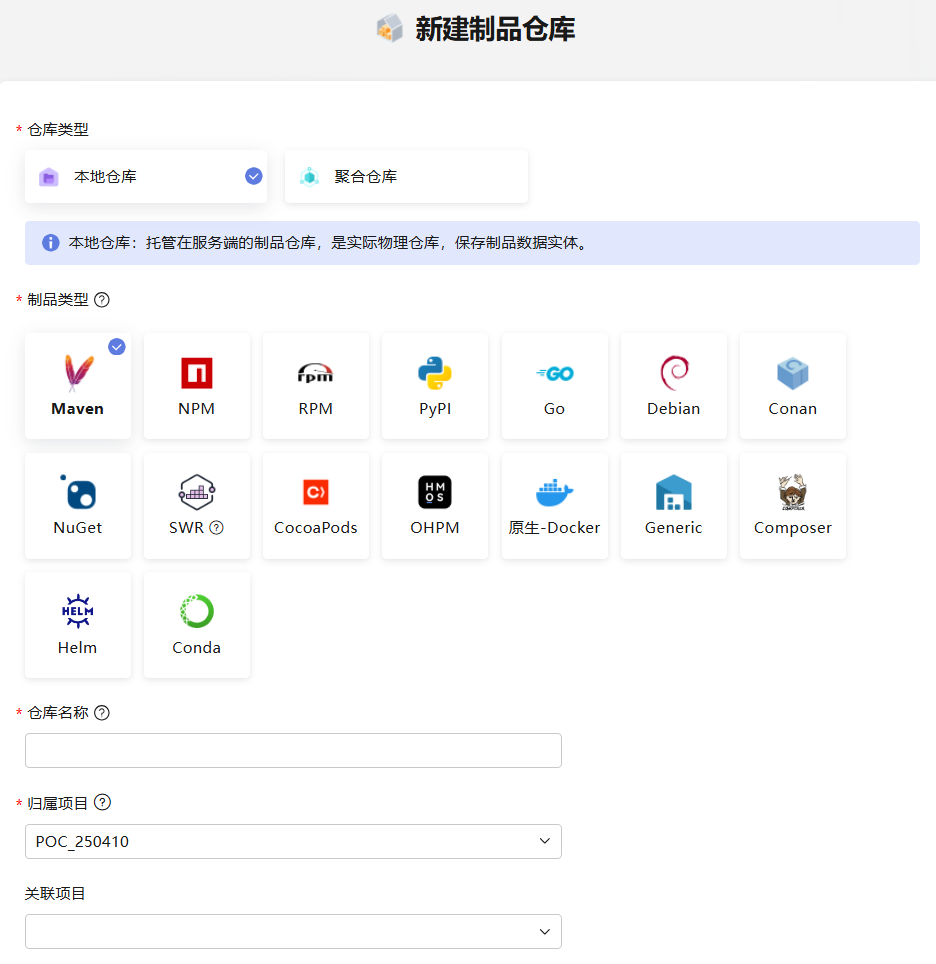This screenshot has width=936, height=964.
Task: Click the teal 聚合仓库 icon
Action: tap(309, 177)
